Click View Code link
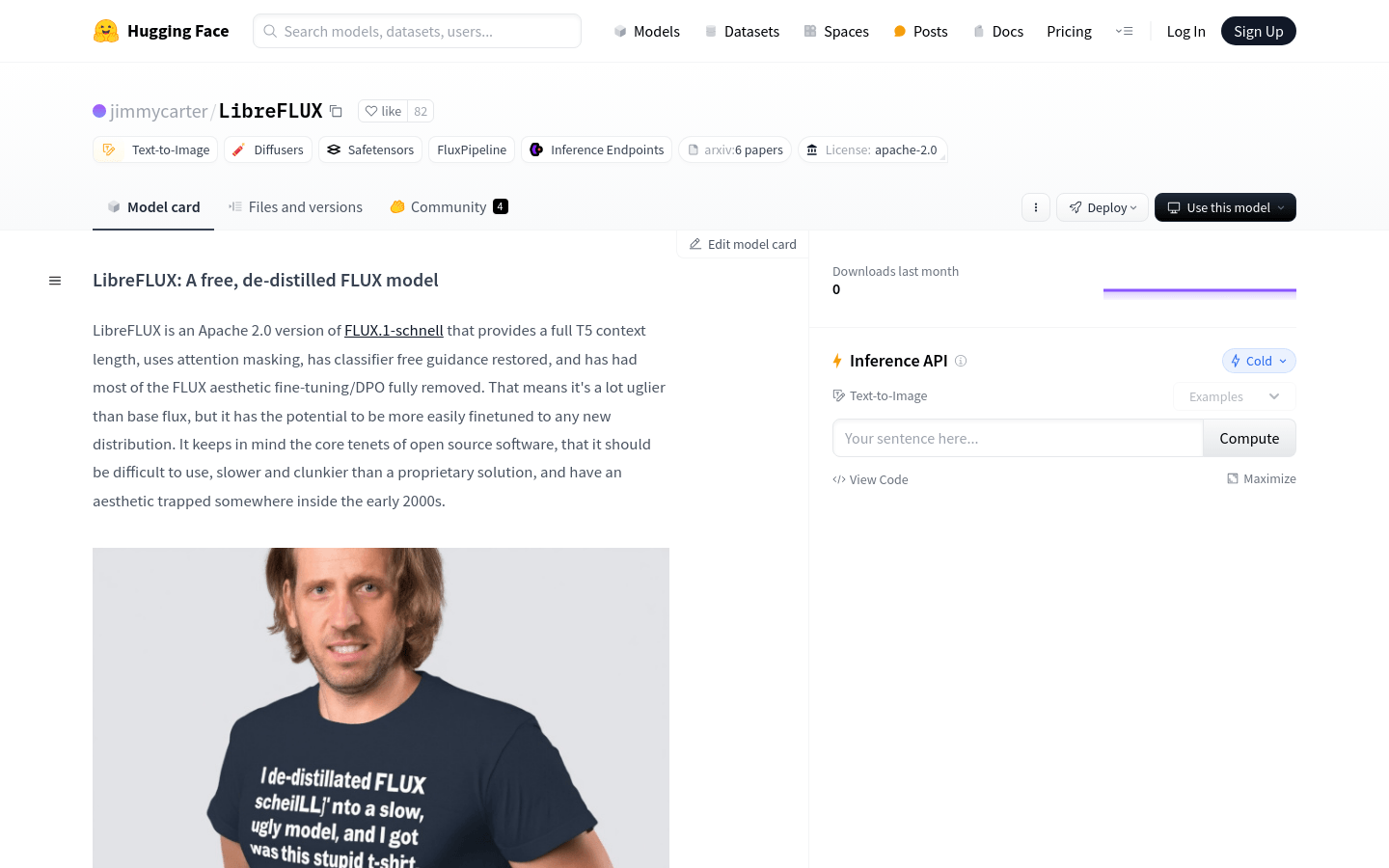The height and width of the screenshot is (868, 1389). [x=870, y=479]
